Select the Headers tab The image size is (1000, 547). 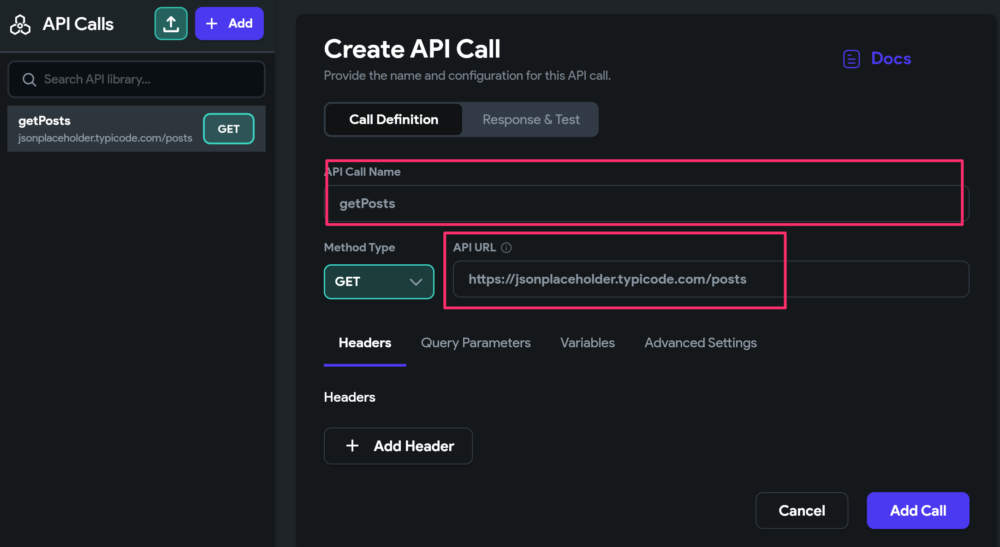pos(365,343)
